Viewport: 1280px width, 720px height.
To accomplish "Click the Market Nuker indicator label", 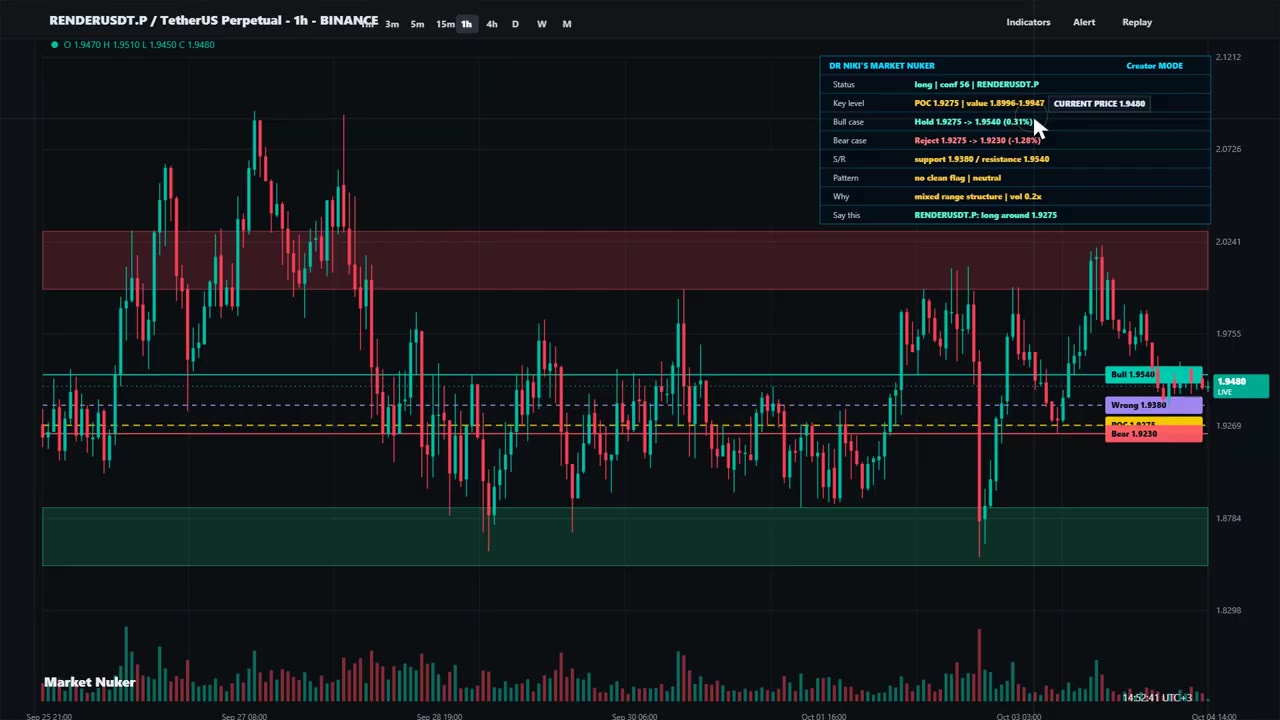I will point(89,683).
